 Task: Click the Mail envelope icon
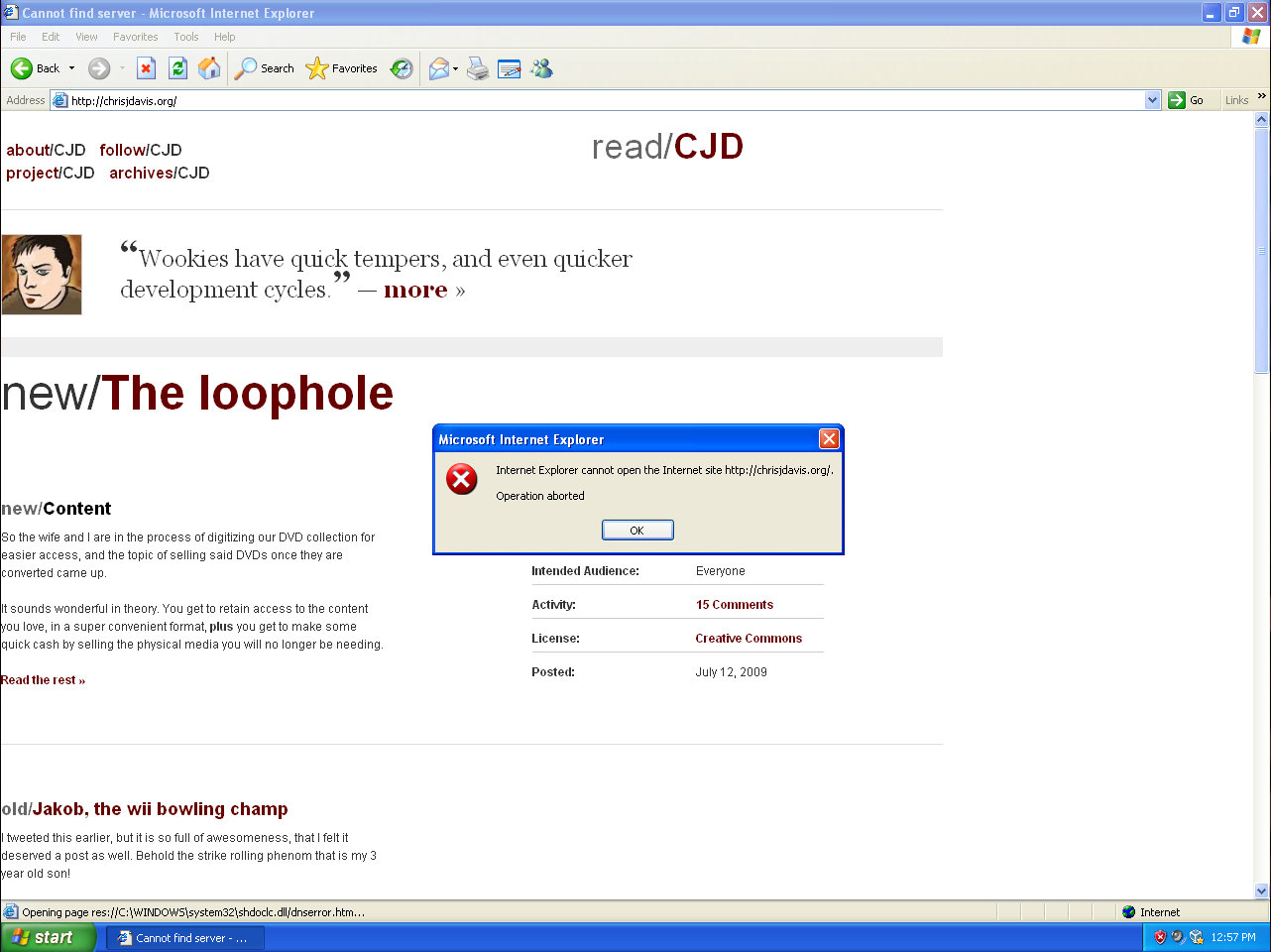pyautogui.click(x=438, y=68)
